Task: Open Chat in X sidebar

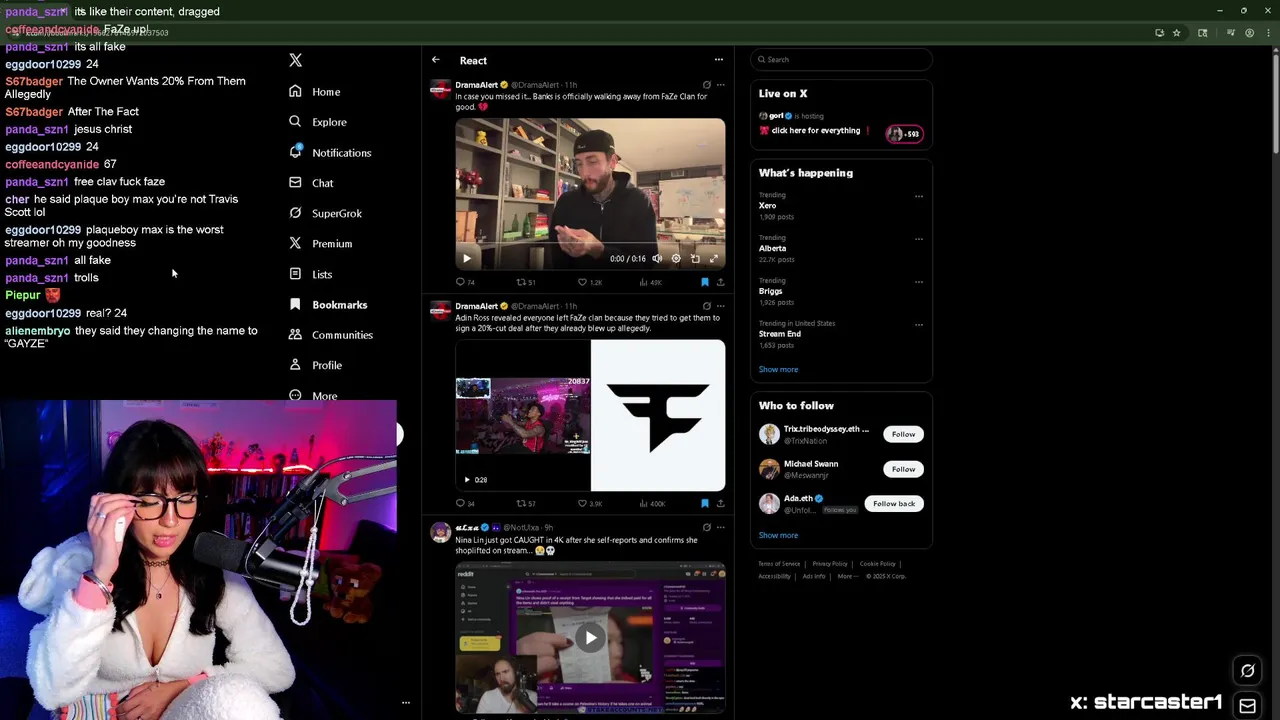Action: [x=311, y=183]
